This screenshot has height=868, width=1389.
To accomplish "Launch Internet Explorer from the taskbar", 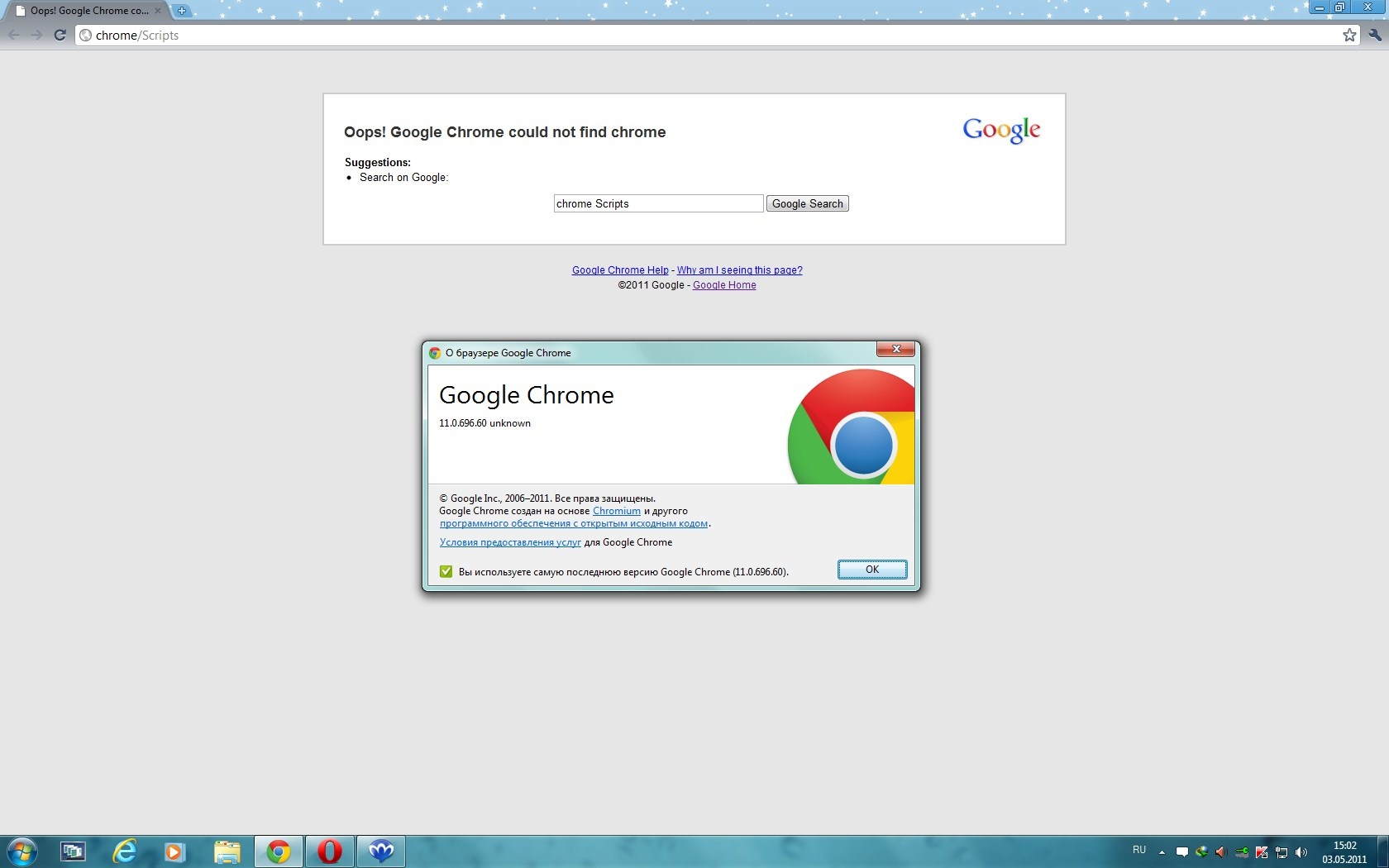I will click(124, 851).
